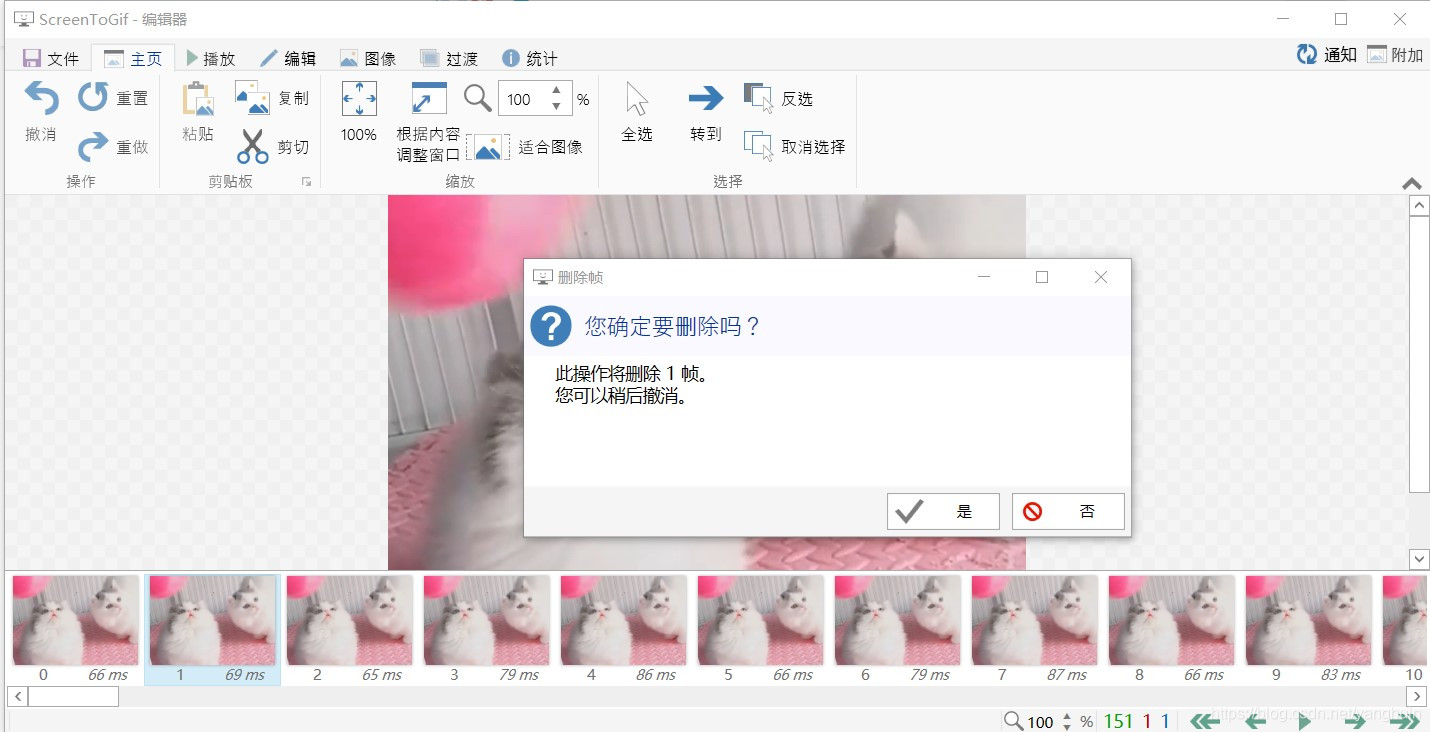Click frame strip scroll-left arrow

coord(16,696)
